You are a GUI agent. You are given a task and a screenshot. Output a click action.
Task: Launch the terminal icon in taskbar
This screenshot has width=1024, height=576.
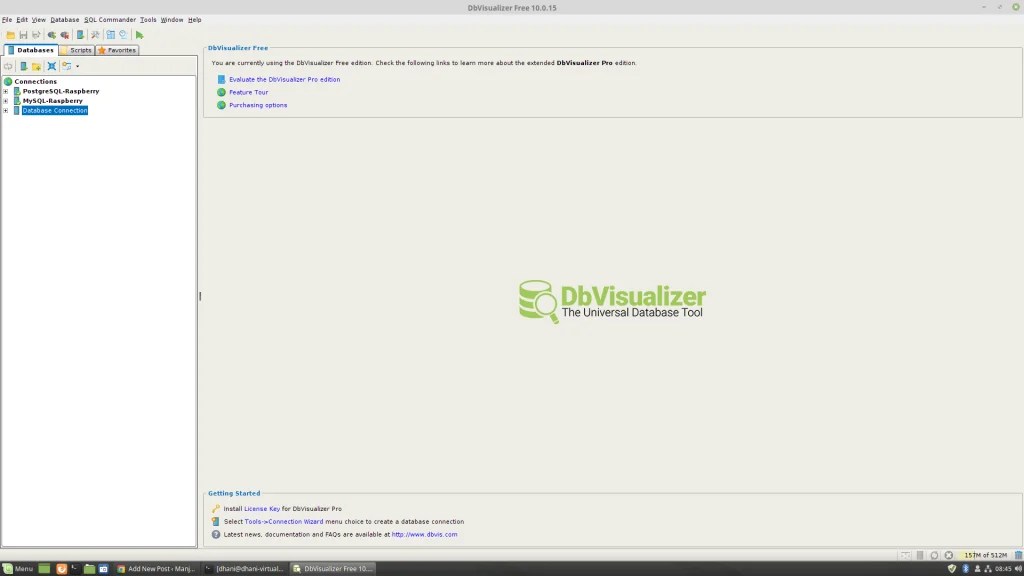[x=75, y=569]
